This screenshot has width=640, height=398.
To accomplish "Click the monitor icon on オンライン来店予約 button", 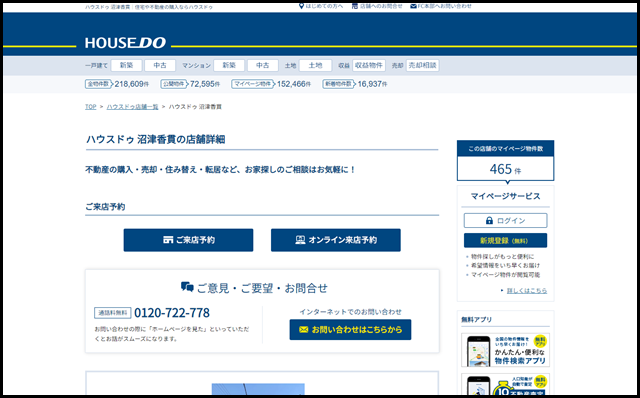I will (x=300, y=240).
